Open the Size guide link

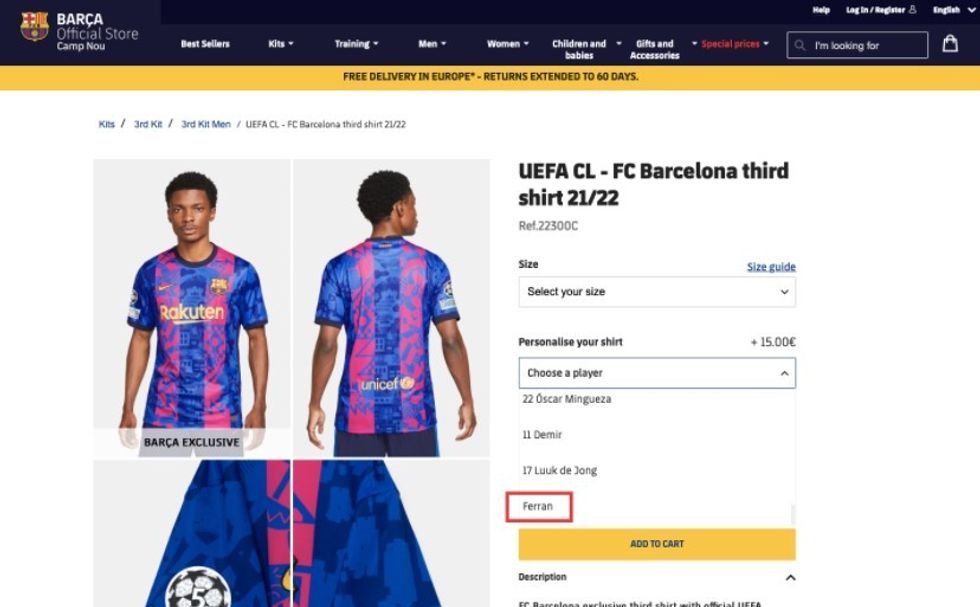pyautogui.click(x=771, y=267)
